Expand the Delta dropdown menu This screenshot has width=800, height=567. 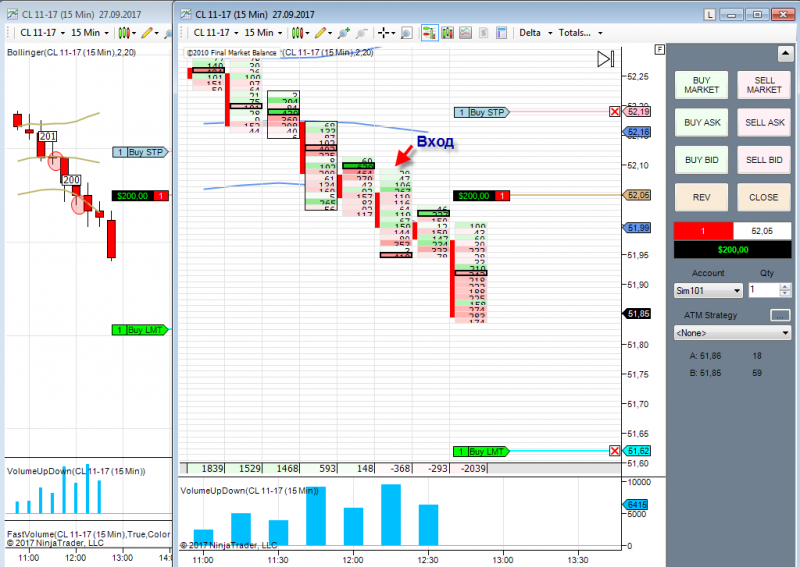536,33
